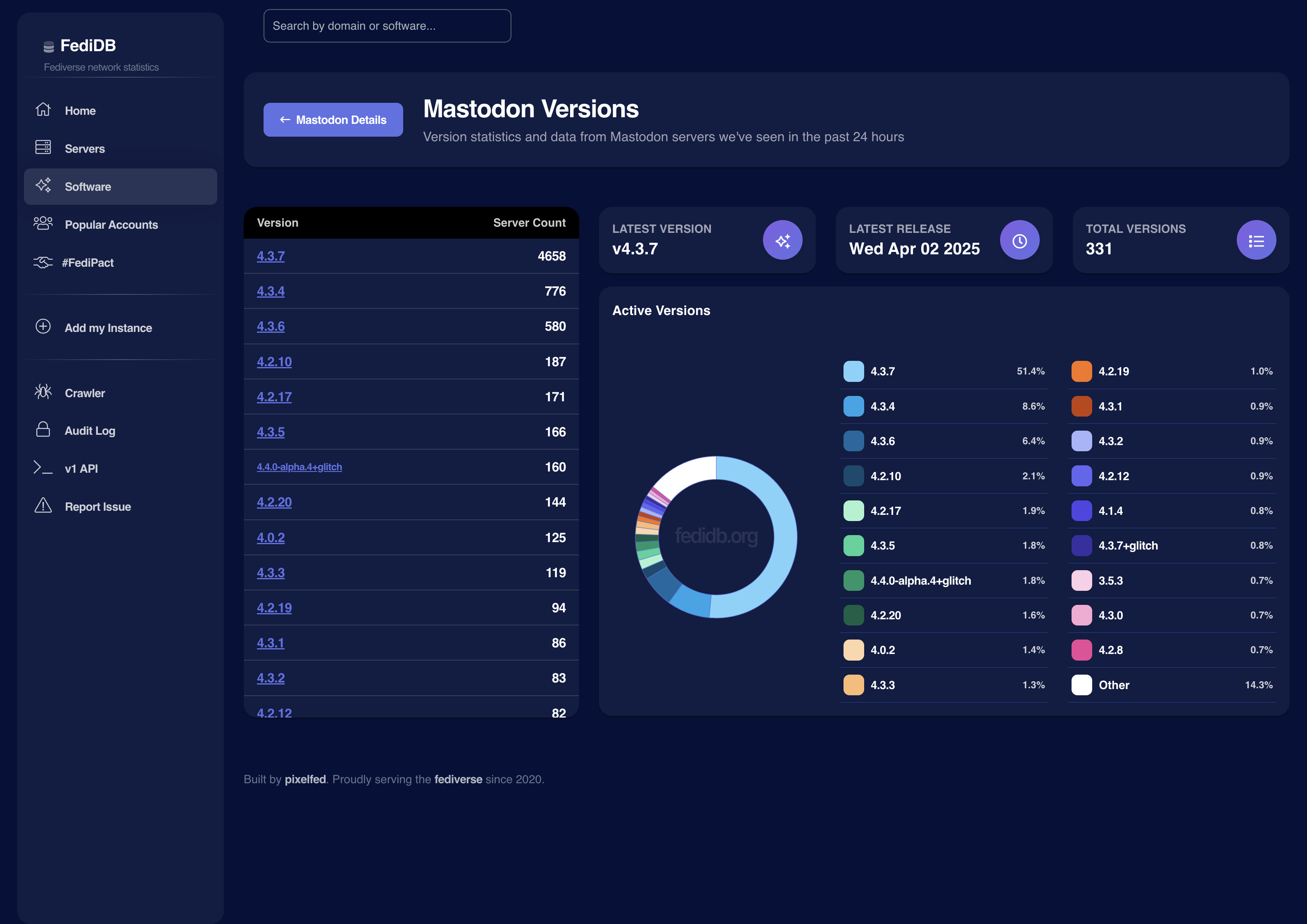This screenshot has height=924, width=1307.
Task: Open version 4.2.17 link in table
Action: click(x=274, y=397)
